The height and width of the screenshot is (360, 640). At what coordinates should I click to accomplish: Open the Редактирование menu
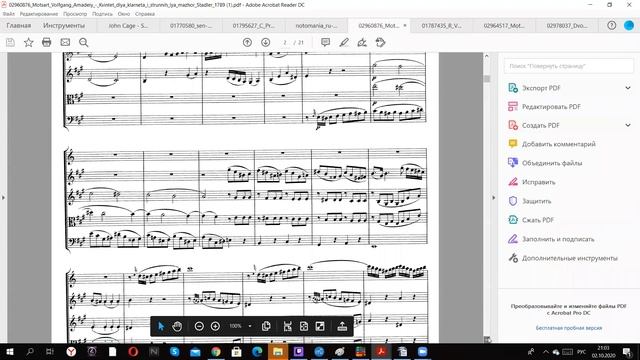[39, 14]
